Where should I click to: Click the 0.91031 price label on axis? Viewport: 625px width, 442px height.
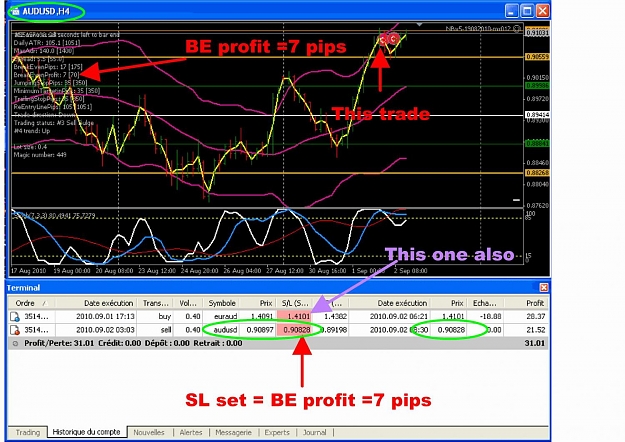point(537,32)
